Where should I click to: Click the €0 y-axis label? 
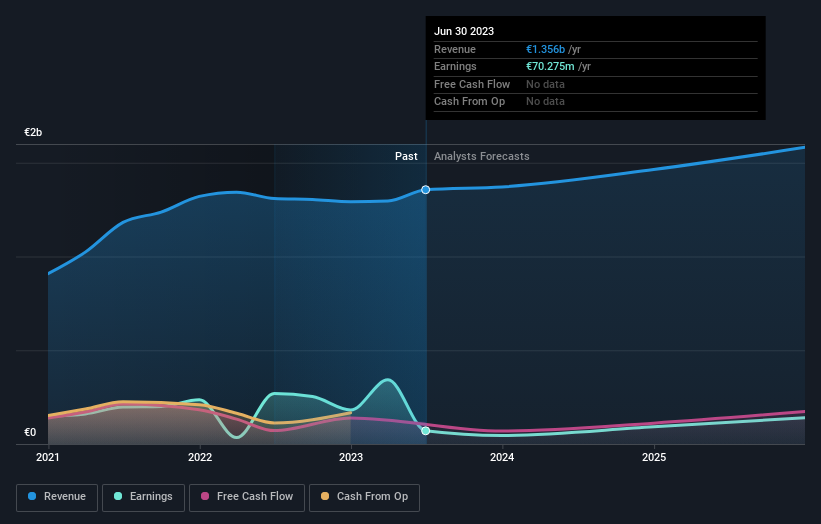pyautogui.click(x=30, y=432)
